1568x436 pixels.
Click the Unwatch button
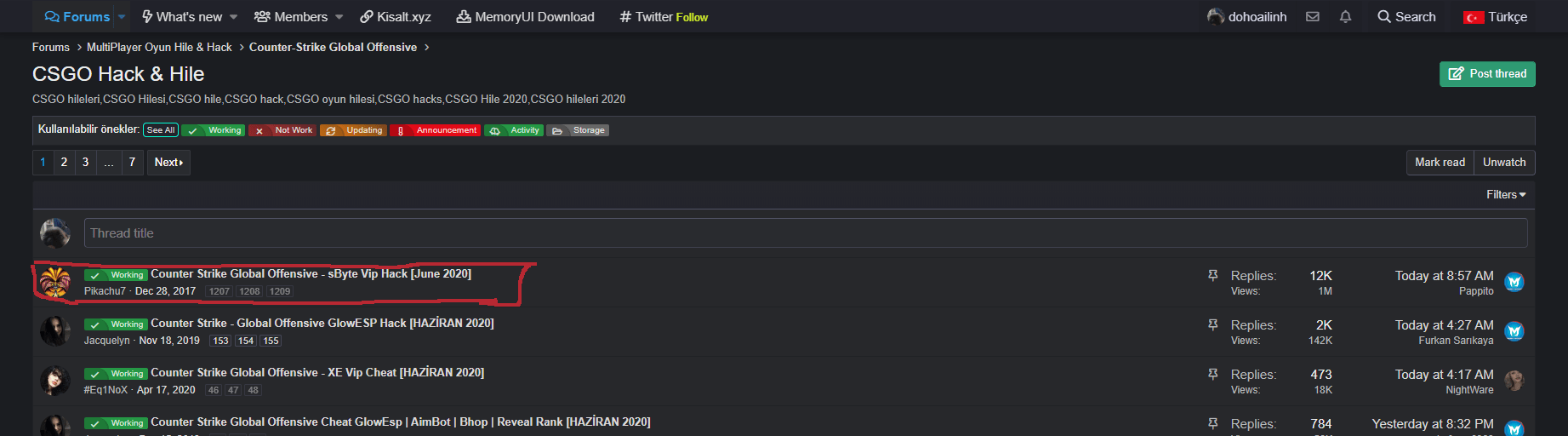coord(1504,162)
